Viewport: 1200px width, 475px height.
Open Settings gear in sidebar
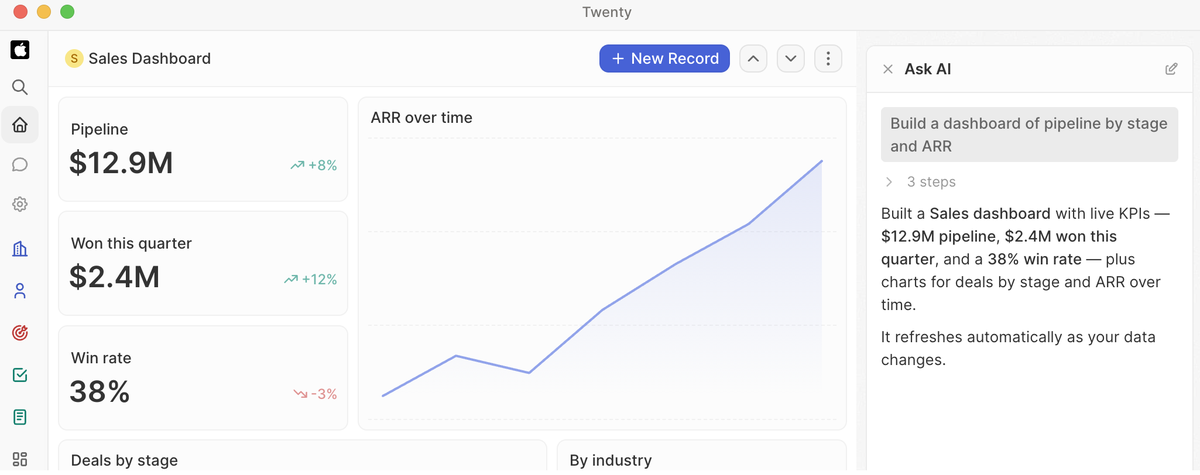(x=20, y=204)
